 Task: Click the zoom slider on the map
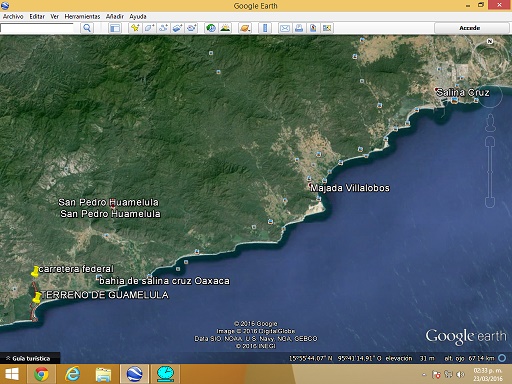(x=490, y=172)
